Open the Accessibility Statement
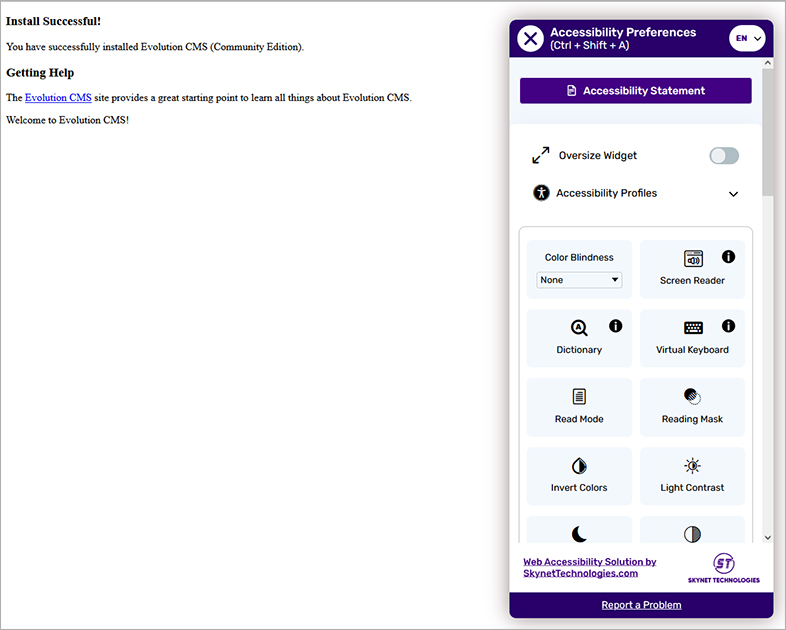The height and width of the screenshot is (630, 786). (635, 91)
